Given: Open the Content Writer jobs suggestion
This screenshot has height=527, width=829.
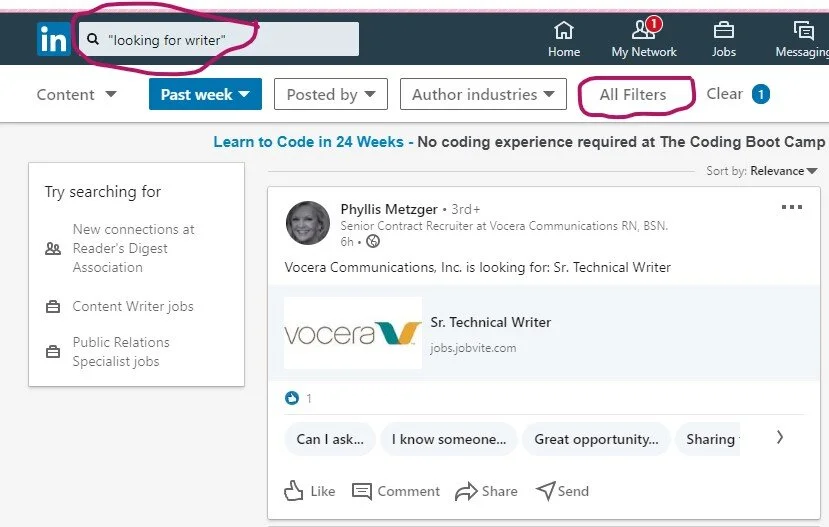Looking at the screenshot, I should tap(133, 307).
